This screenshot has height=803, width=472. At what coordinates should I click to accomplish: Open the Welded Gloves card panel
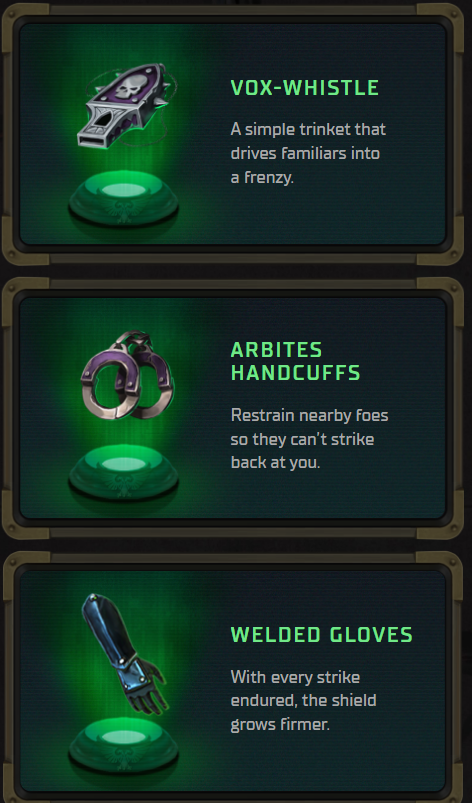coord(233,681)
